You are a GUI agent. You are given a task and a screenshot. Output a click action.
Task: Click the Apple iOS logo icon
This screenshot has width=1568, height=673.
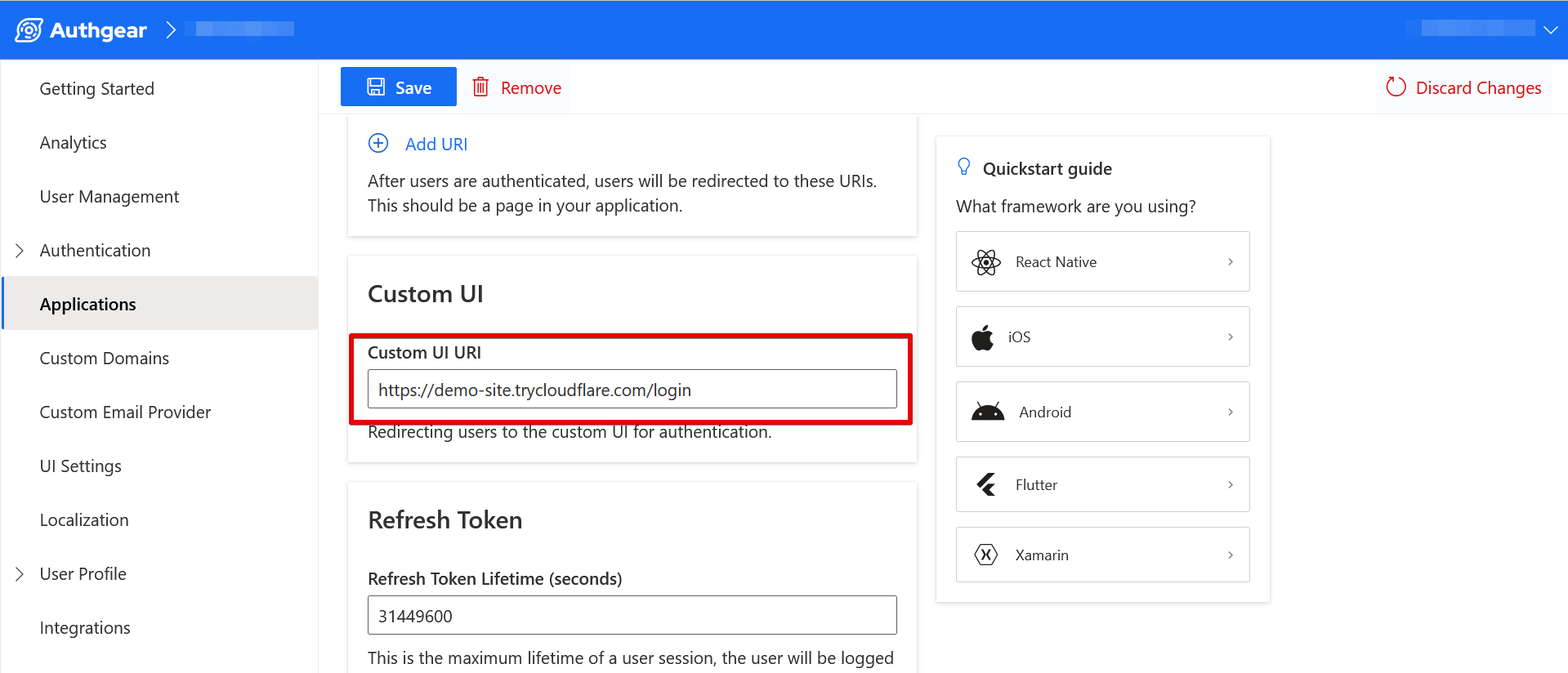pyautogui.click(x=983, y=337)
